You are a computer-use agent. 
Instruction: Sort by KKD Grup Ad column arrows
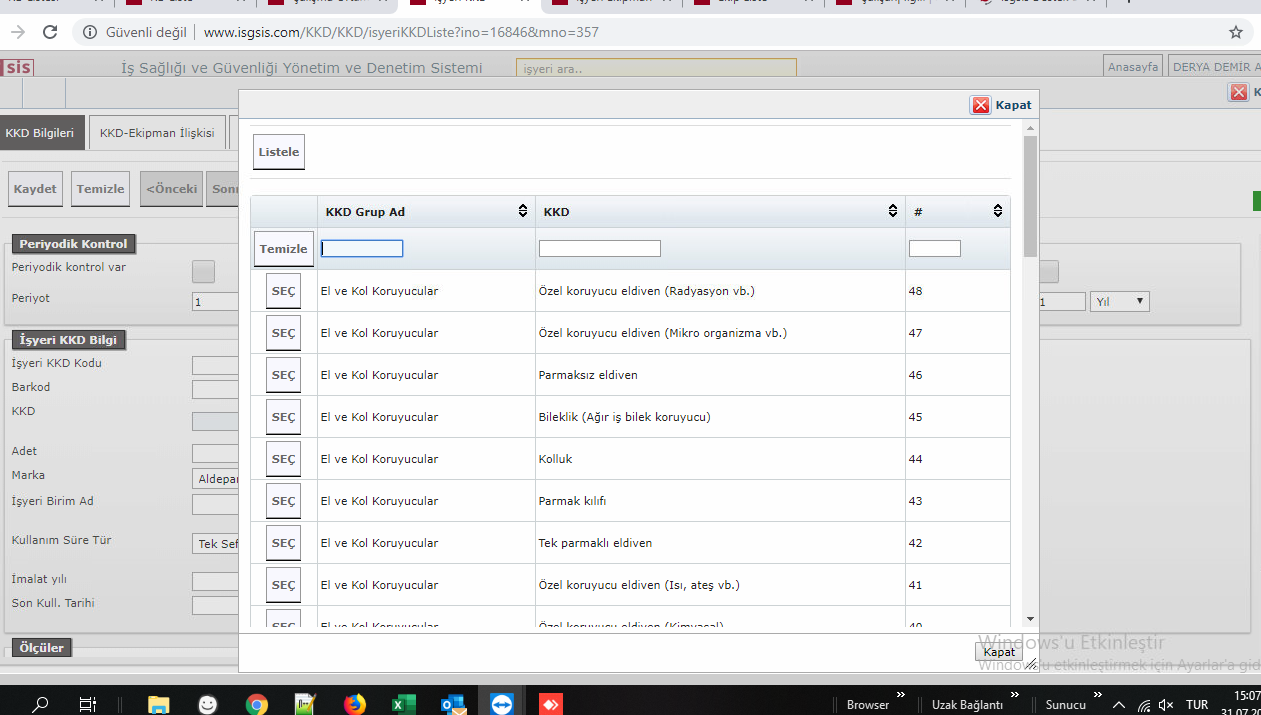tap(522, 211)
